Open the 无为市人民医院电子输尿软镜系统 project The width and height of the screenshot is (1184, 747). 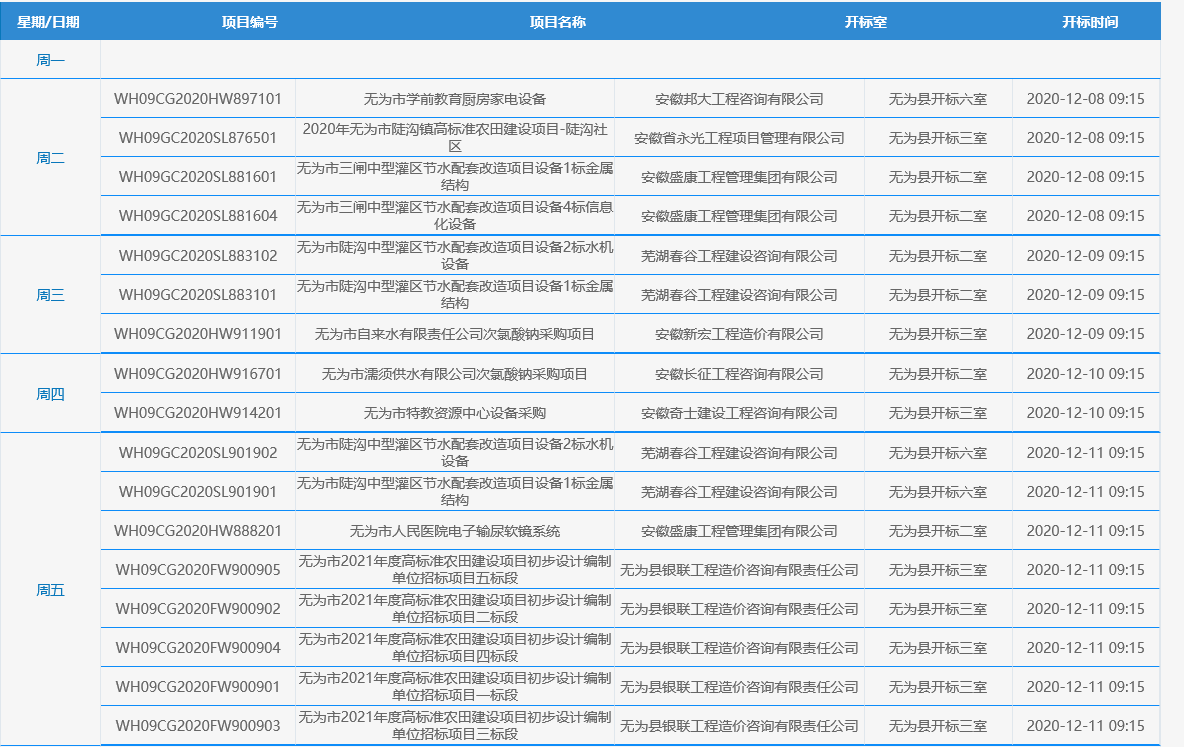[455, 531]
